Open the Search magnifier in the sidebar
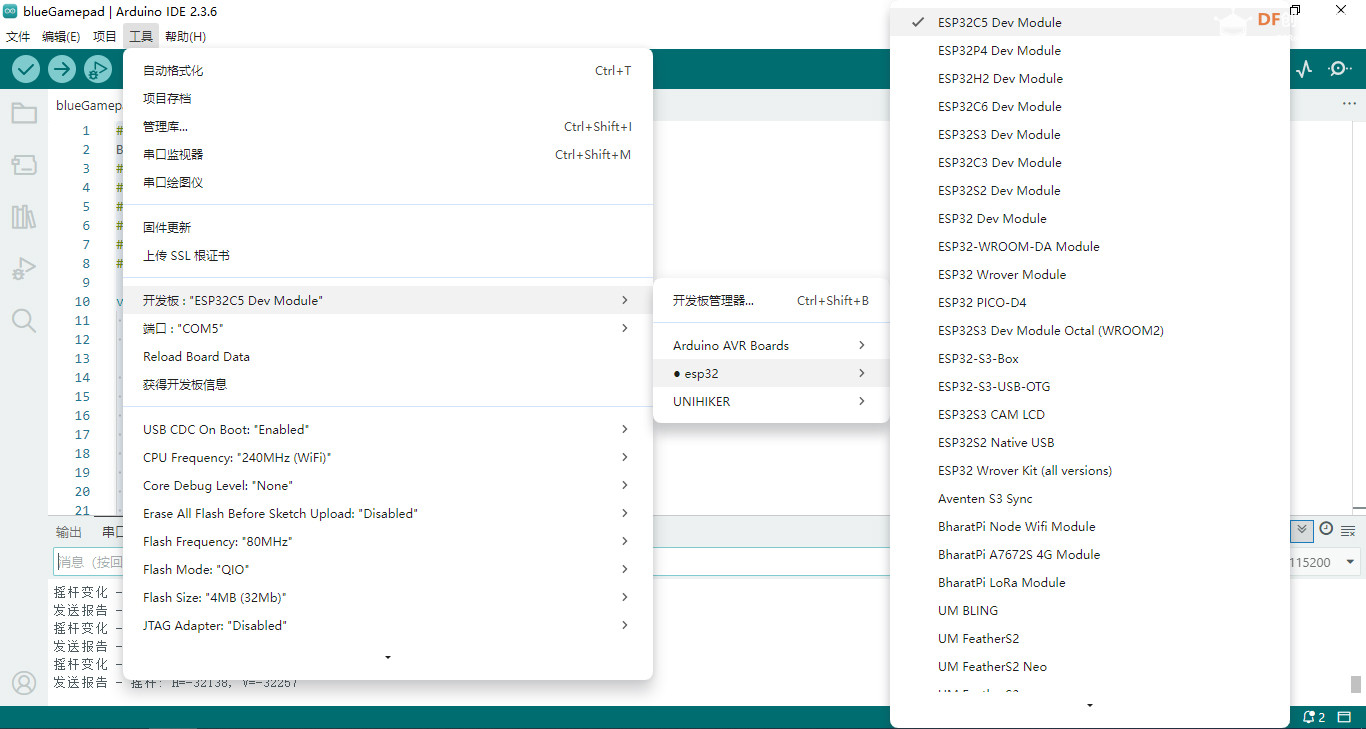Viewport: 1366px width, 729px height. coord(24,320)
